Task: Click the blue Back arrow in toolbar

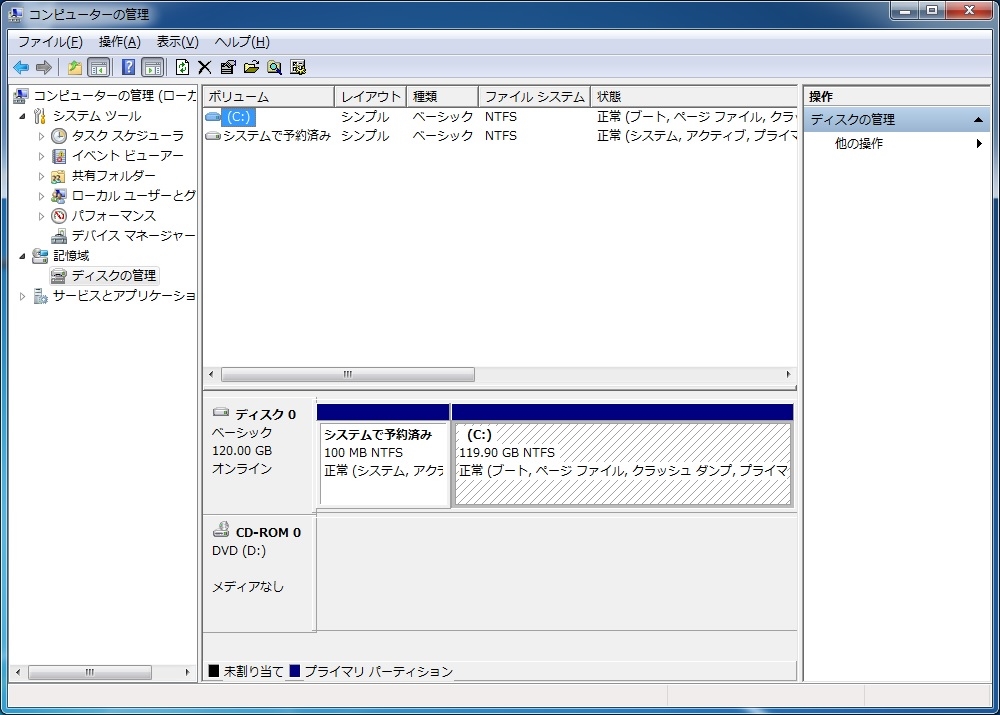Action: (21, 67)
